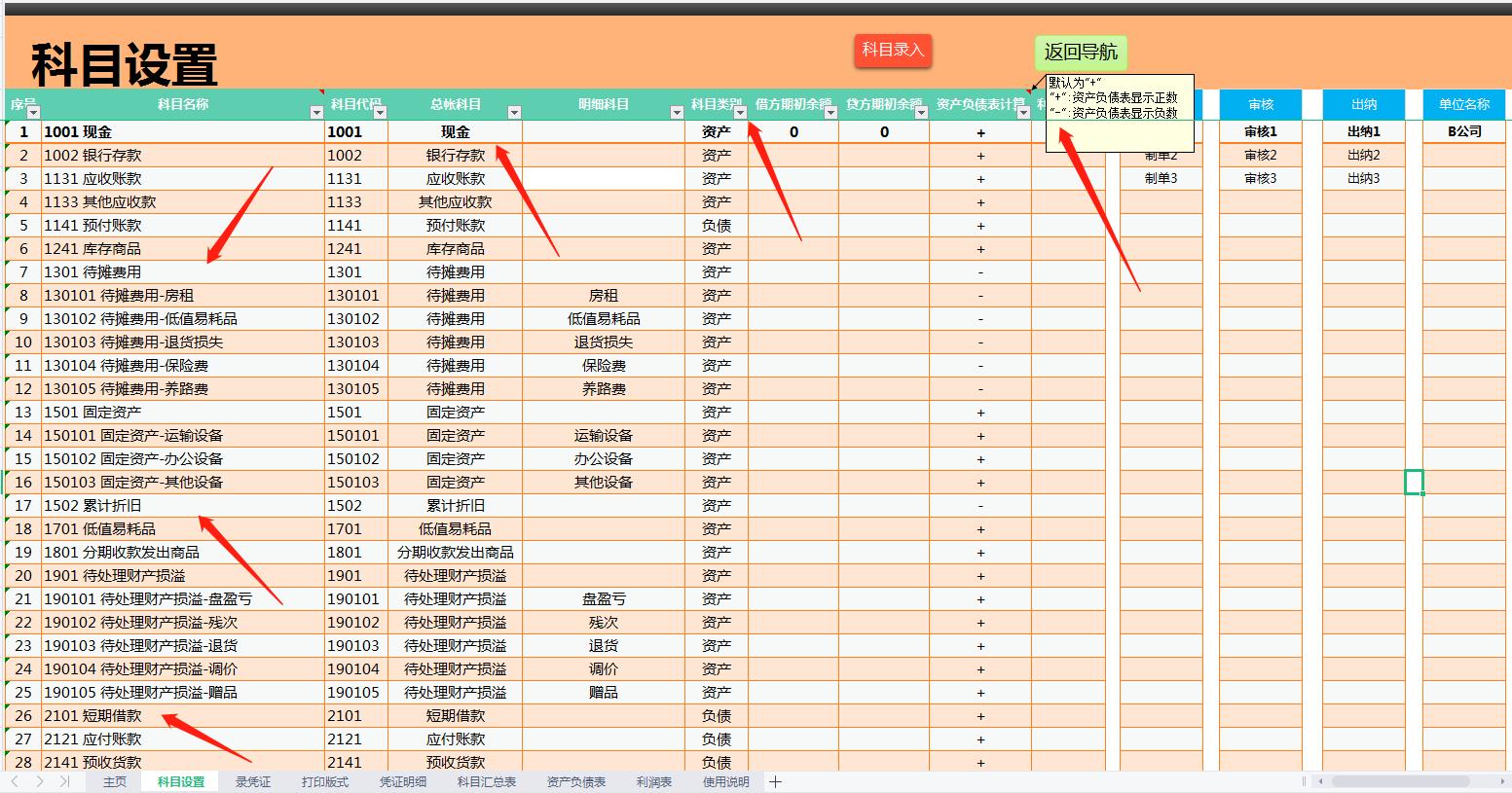
Task: Create a new sheet with the + icon
Action: click(775, 780)
